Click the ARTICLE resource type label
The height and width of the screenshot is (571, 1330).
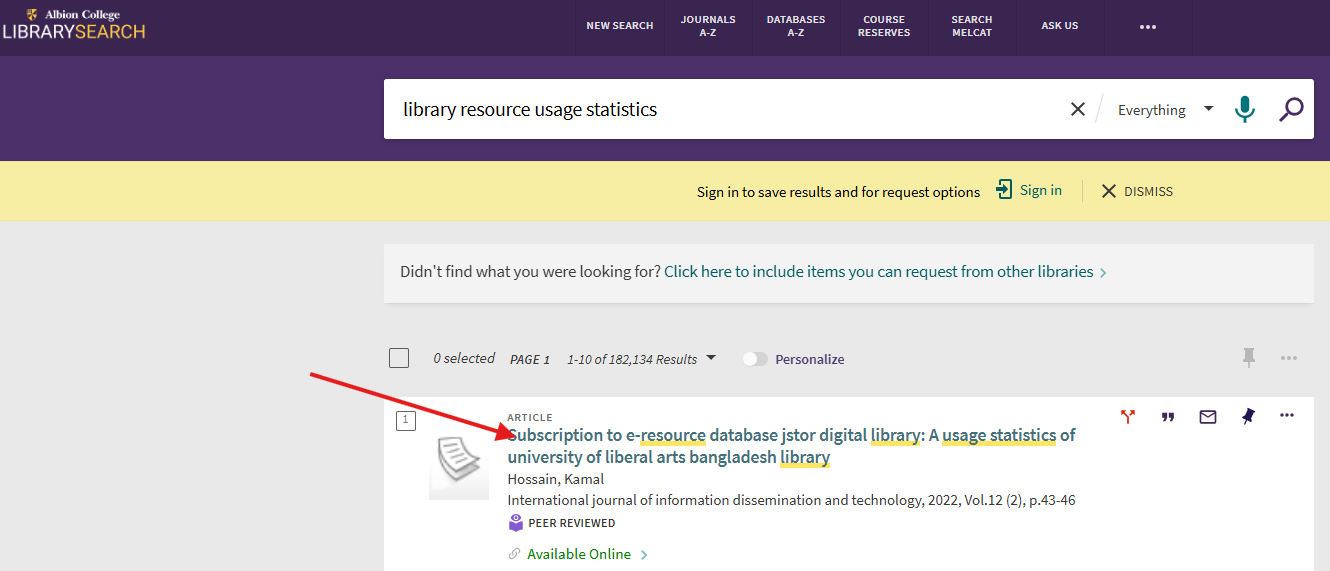pyautogui.click(x=530, y=417)
